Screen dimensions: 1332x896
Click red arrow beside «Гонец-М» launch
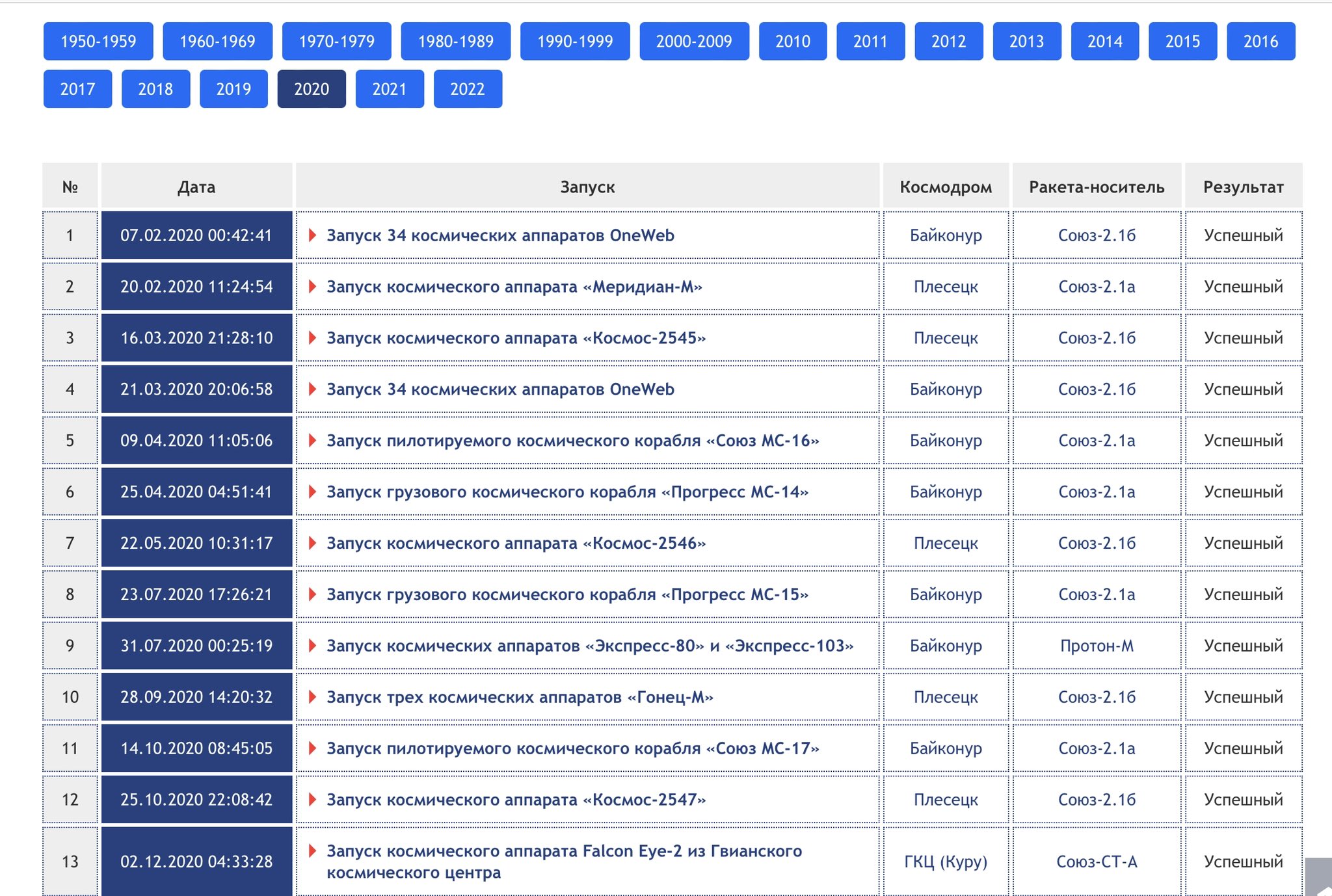pyautogui.click(x=312, y=697)
